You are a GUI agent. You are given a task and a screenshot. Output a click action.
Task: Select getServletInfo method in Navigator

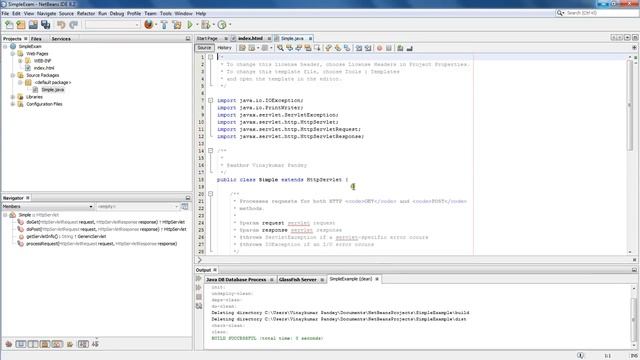pos(66,236)
